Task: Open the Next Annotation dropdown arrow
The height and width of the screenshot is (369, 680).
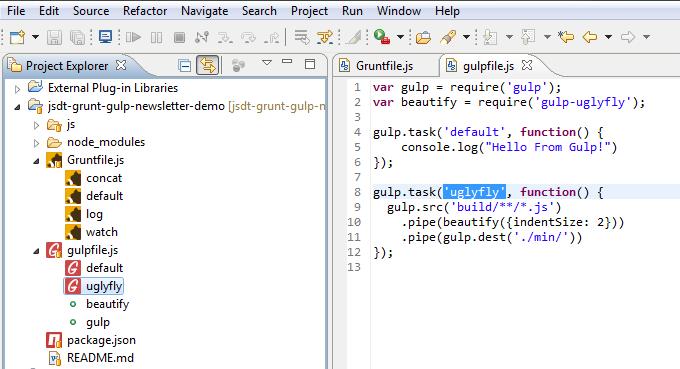Action: [509, 37]
